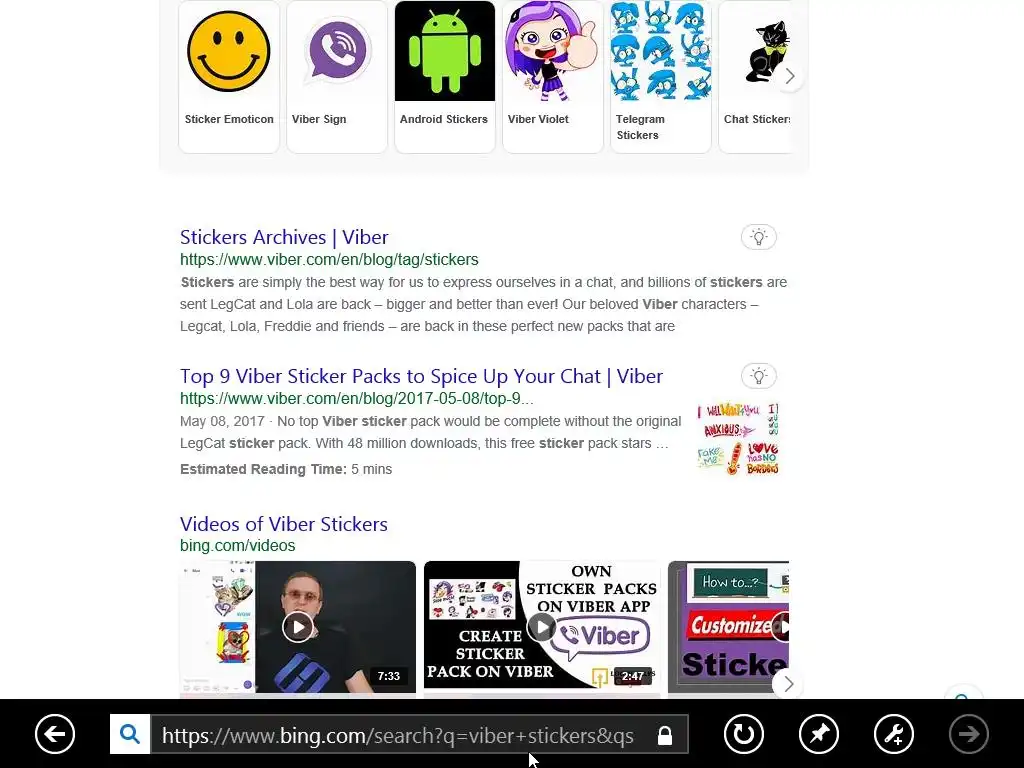
Task: Click lightbulb icon beside Top 9 Viber result
Action: click(758, 376)
